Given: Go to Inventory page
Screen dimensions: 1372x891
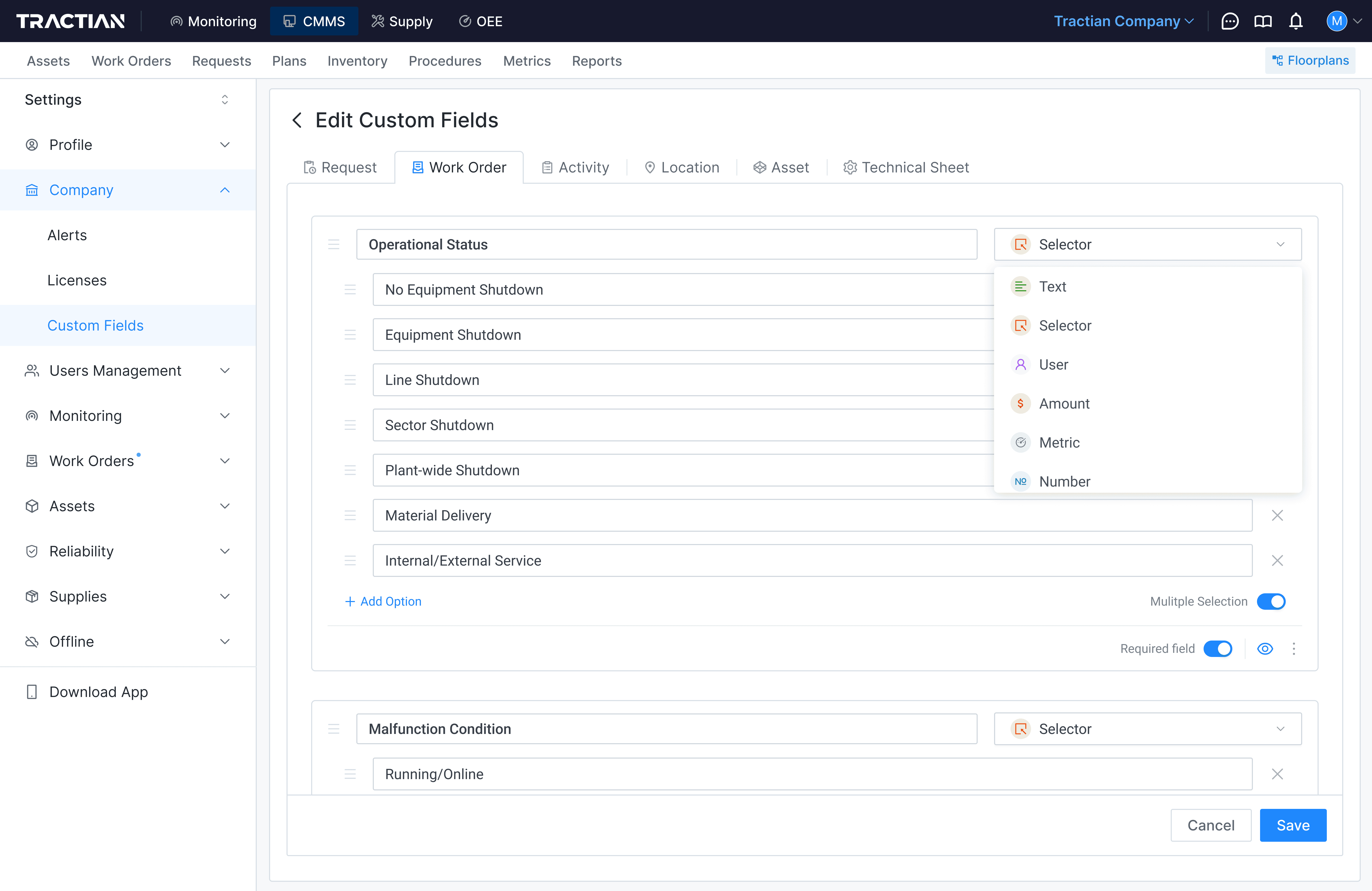Looking at the screenshot, I should coord(357,61).
